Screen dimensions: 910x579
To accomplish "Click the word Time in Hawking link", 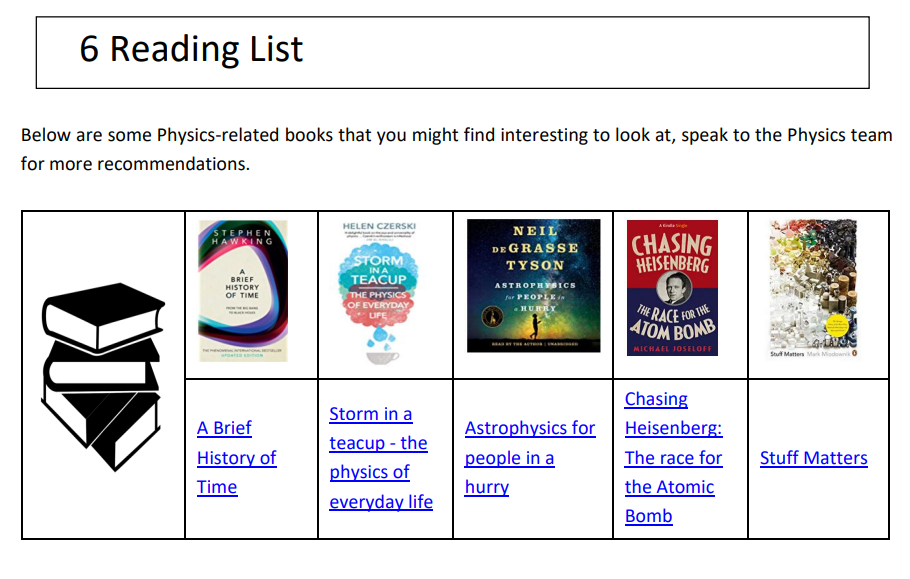I will tap(217, 487).
